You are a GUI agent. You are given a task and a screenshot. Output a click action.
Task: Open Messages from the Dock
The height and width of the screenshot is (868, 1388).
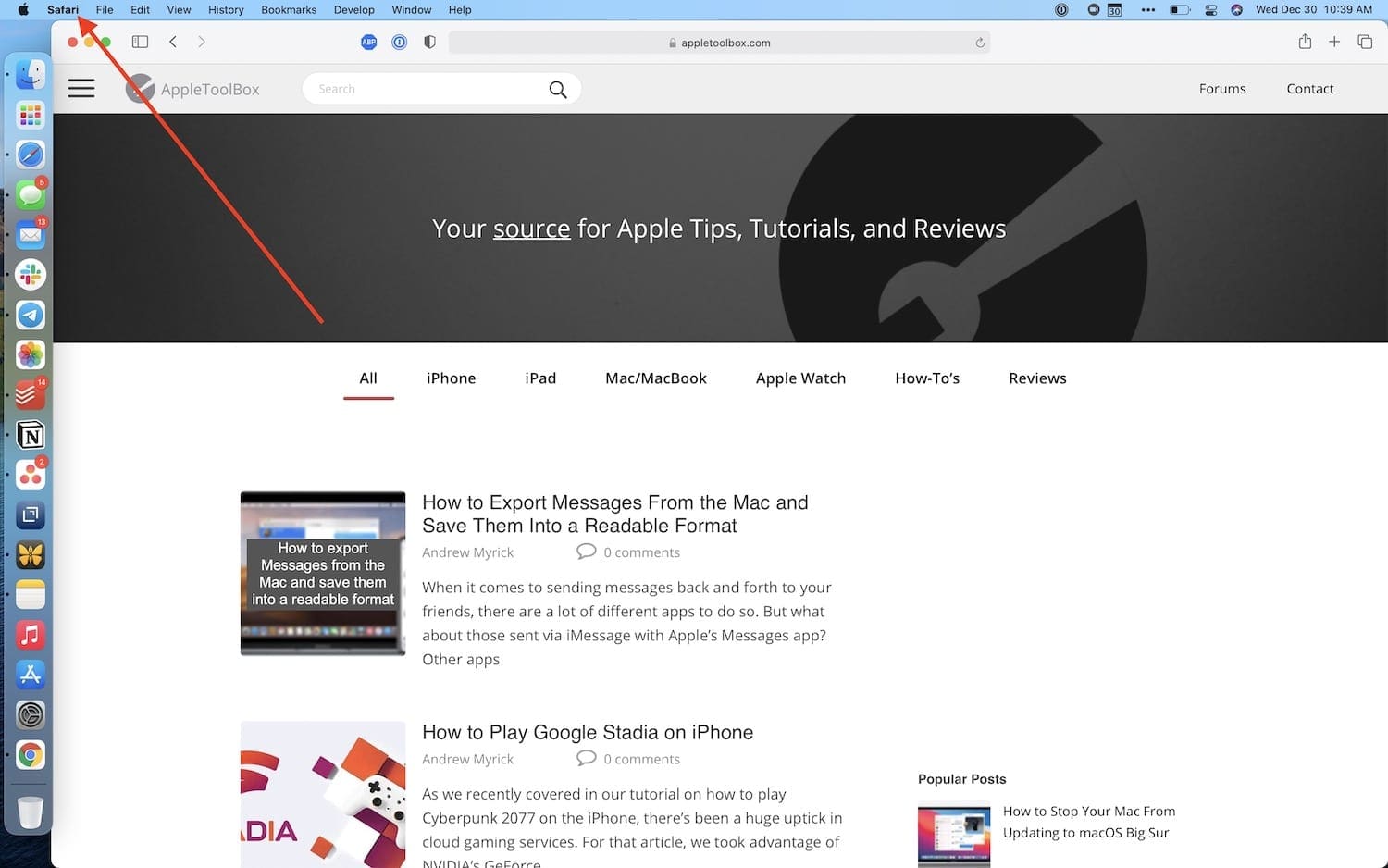click(x=31, y=194)
